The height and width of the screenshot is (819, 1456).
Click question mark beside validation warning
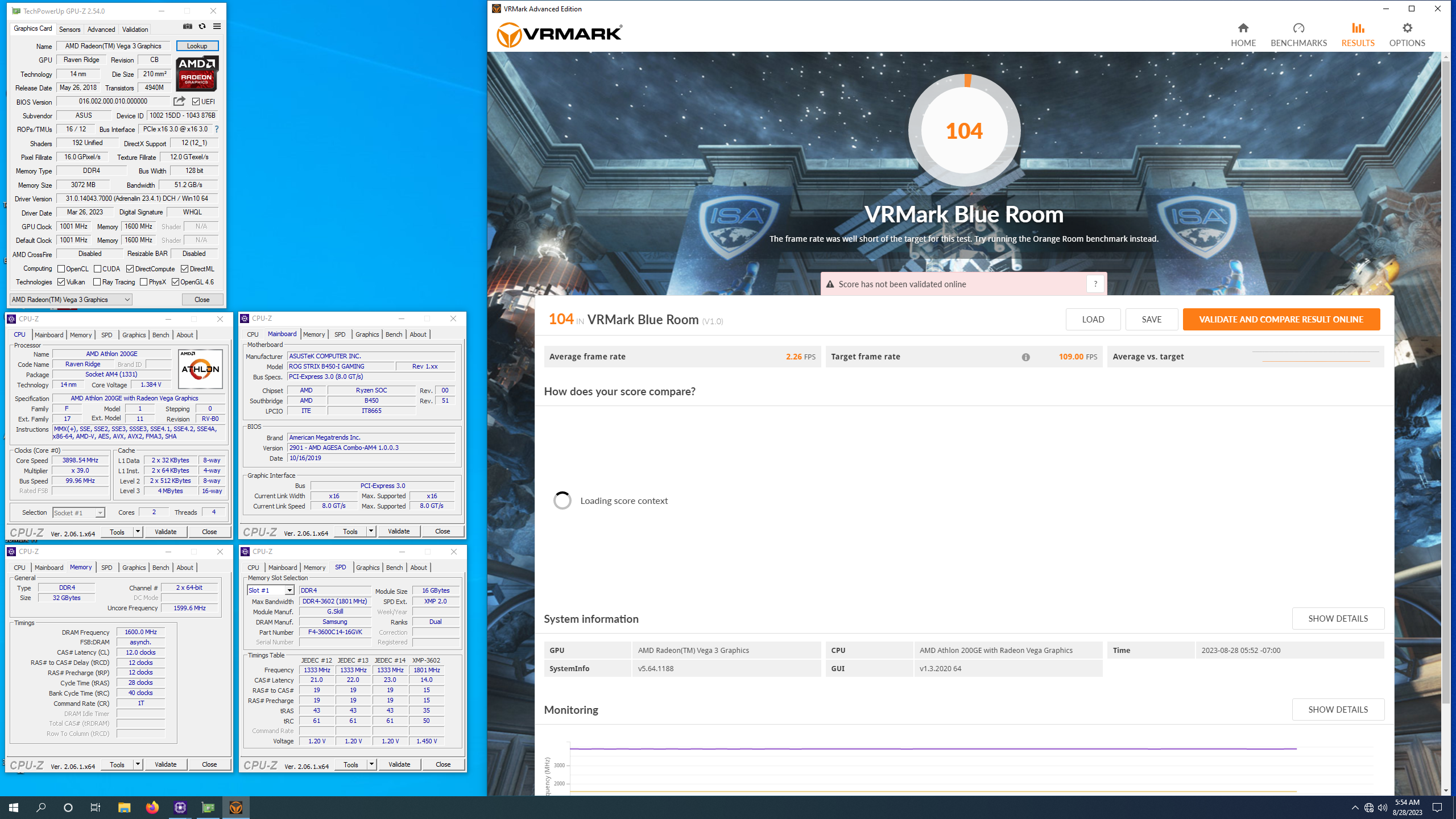(x=1095, y=284)
